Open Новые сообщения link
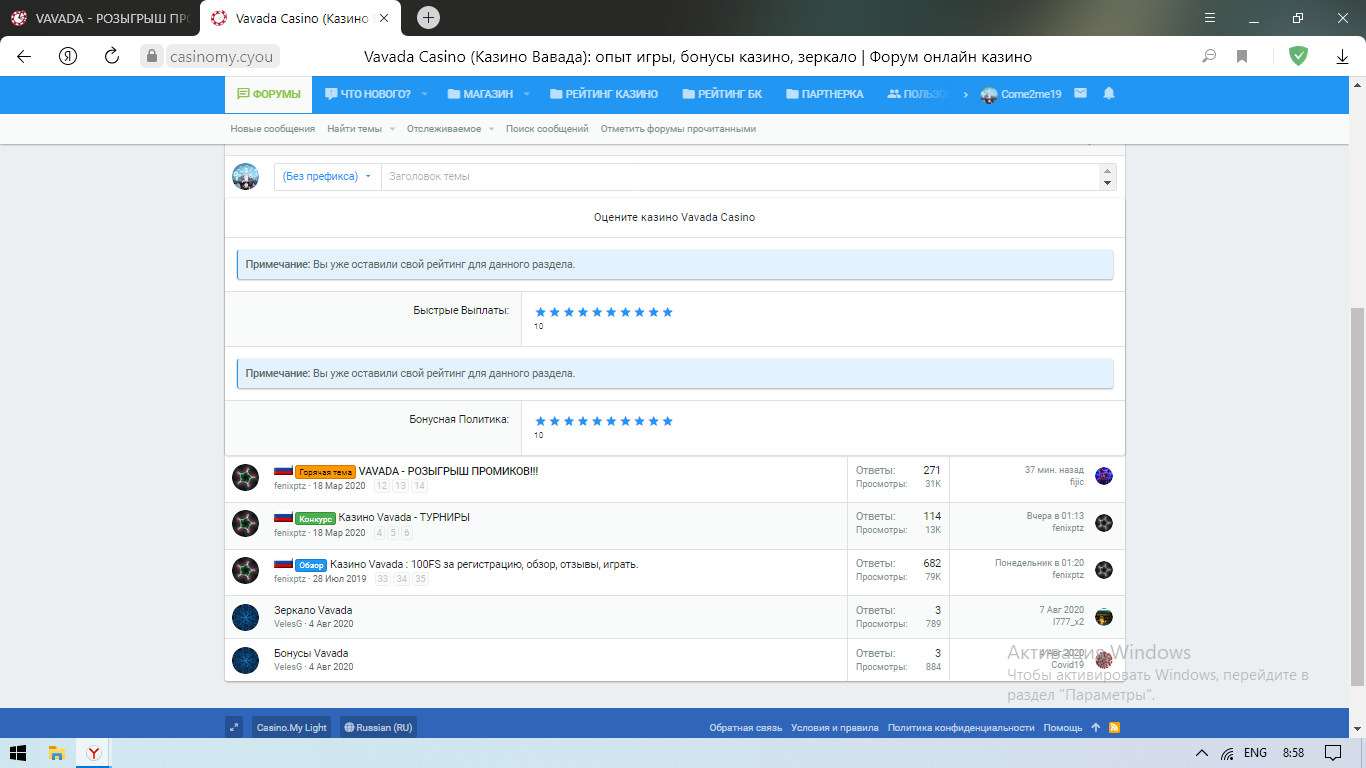 click(273, 129)
